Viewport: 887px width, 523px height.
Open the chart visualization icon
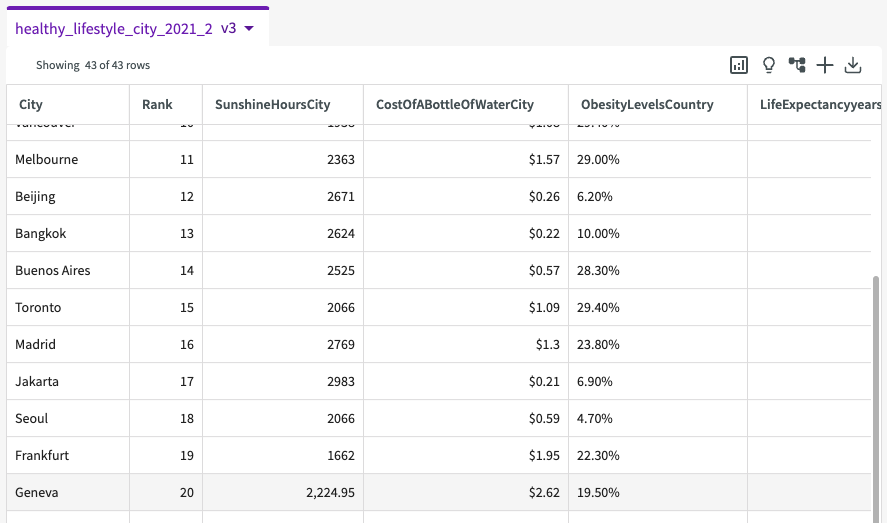739,65
